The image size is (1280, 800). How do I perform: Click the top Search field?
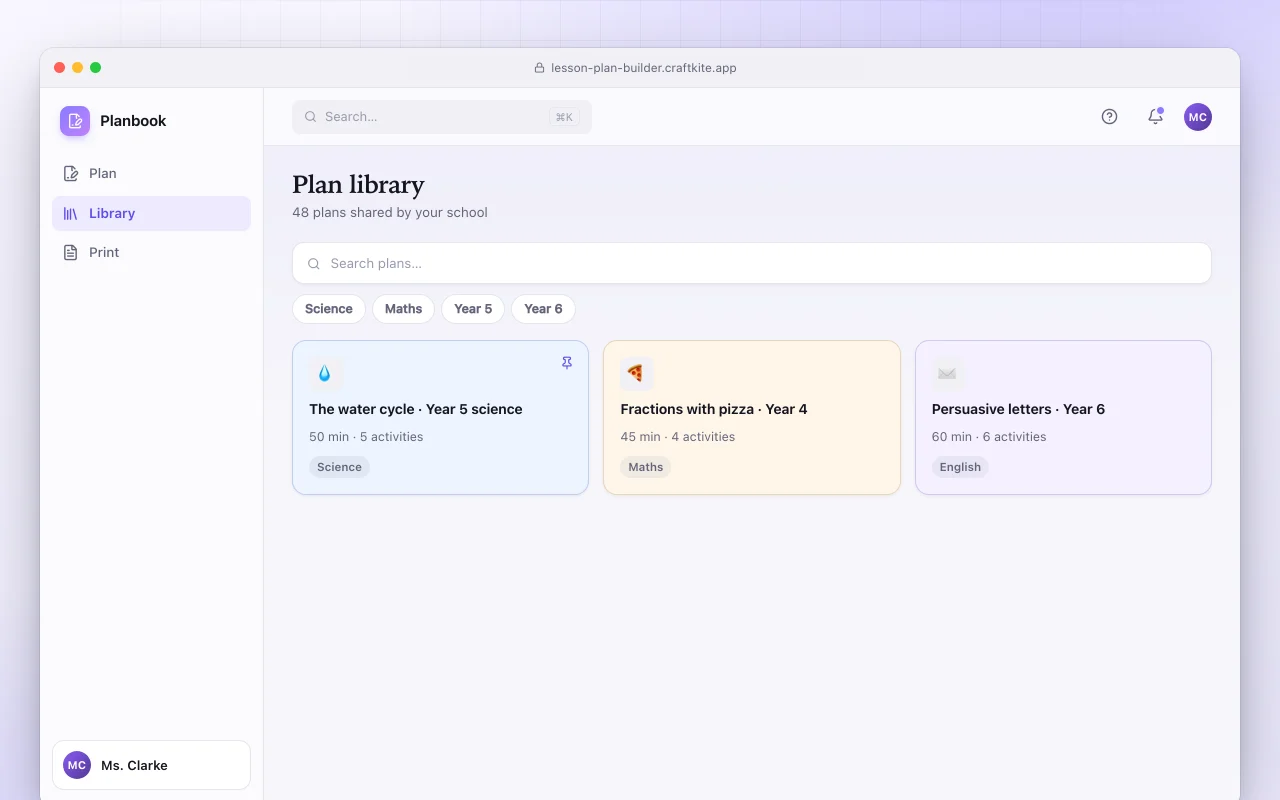tap(442, 117)
